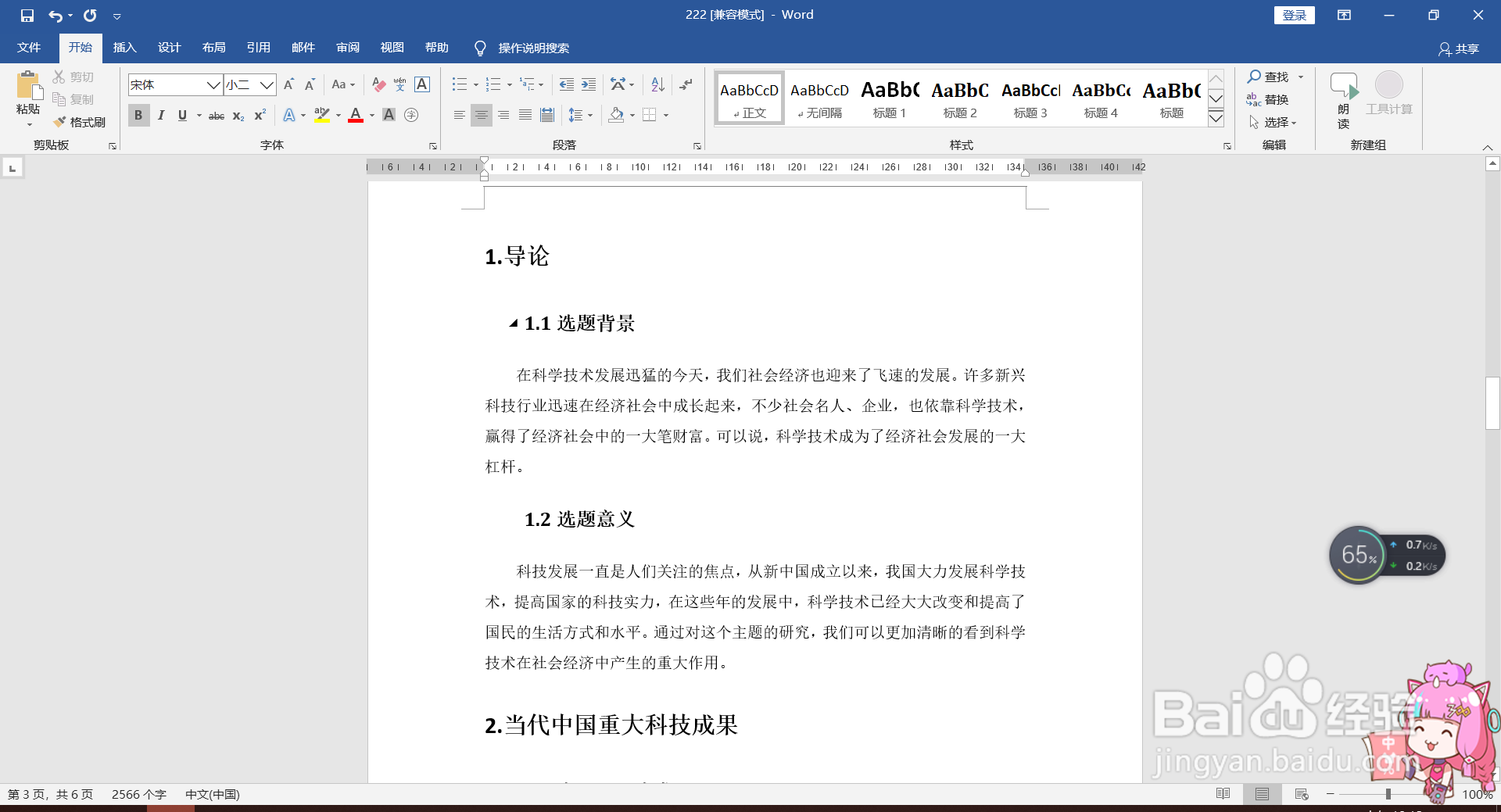The width and height of the screenshot is (1501, 812).
Task: Click the Paste clipboard icon
Action: point(28,85)
